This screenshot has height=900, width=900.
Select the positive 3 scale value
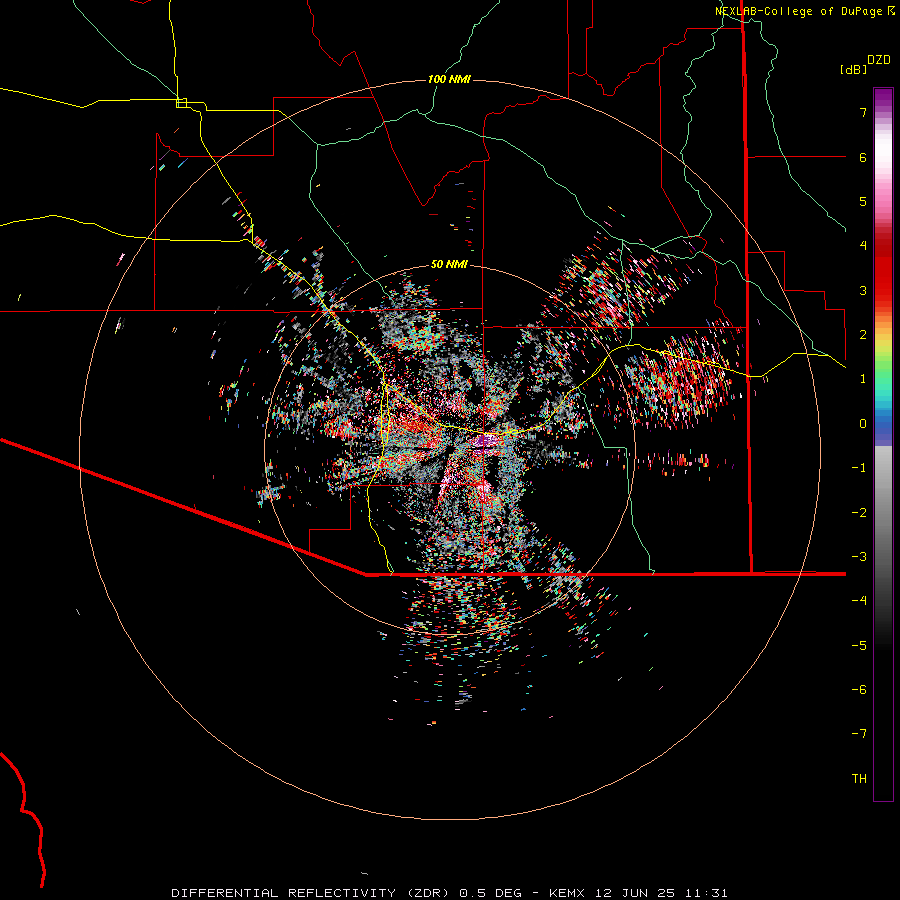point(863,290)
